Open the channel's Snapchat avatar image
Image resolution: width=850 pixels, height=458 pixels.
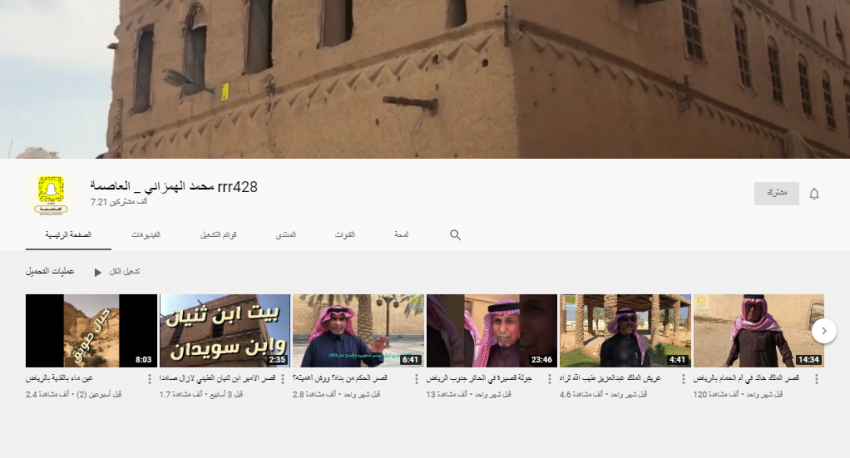pos(51,194)
